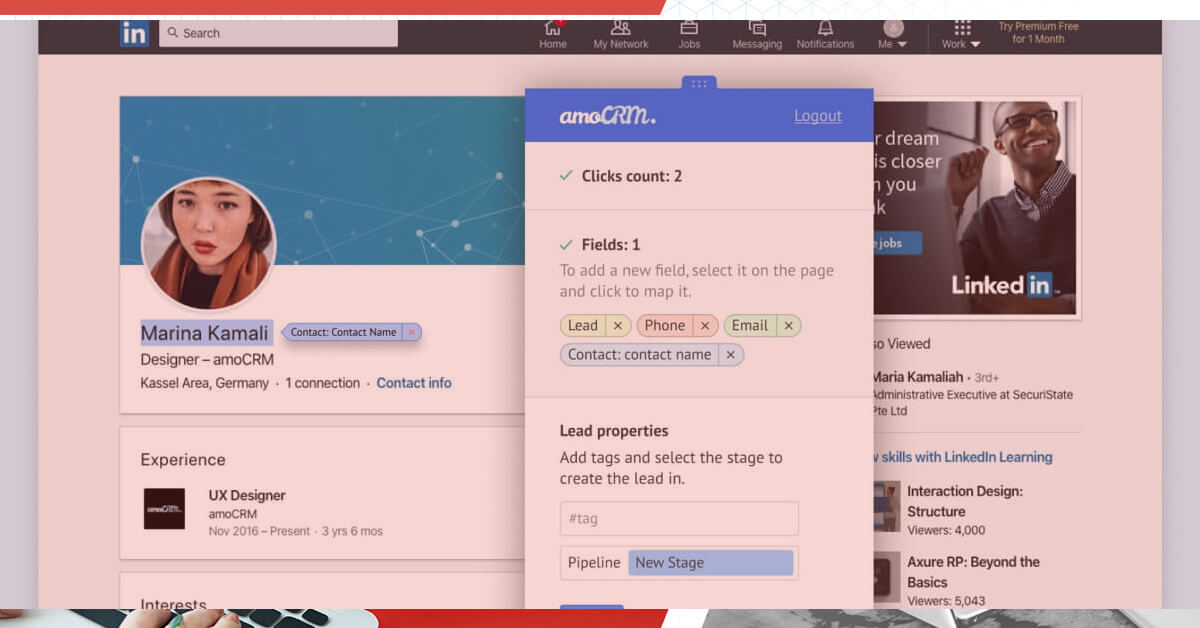Click Try Premium Free for 1 Month

pos(1038,33)
